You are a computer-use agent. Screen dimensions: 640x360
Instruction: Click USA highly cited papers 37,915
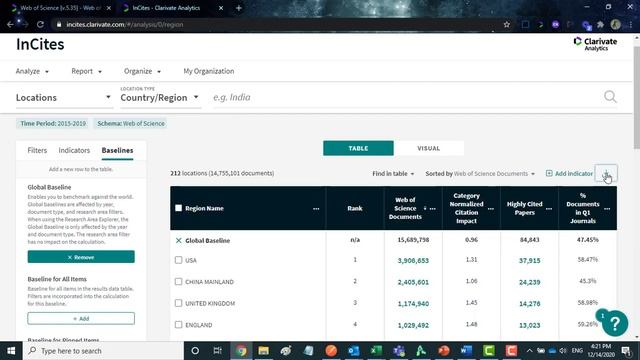pyautogui.click(x=529, y=260)
